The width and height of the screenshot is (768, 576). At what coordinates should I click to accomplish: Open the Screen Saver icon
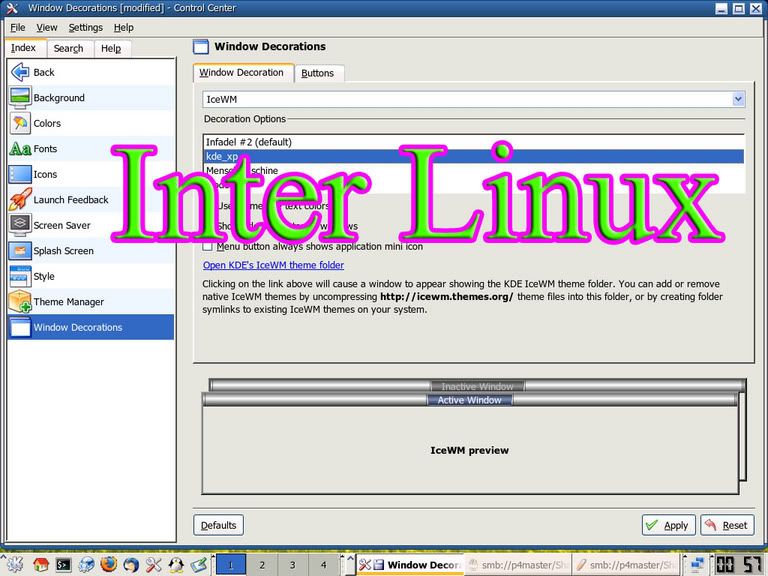pyautogui.click(x=20, y=225)
